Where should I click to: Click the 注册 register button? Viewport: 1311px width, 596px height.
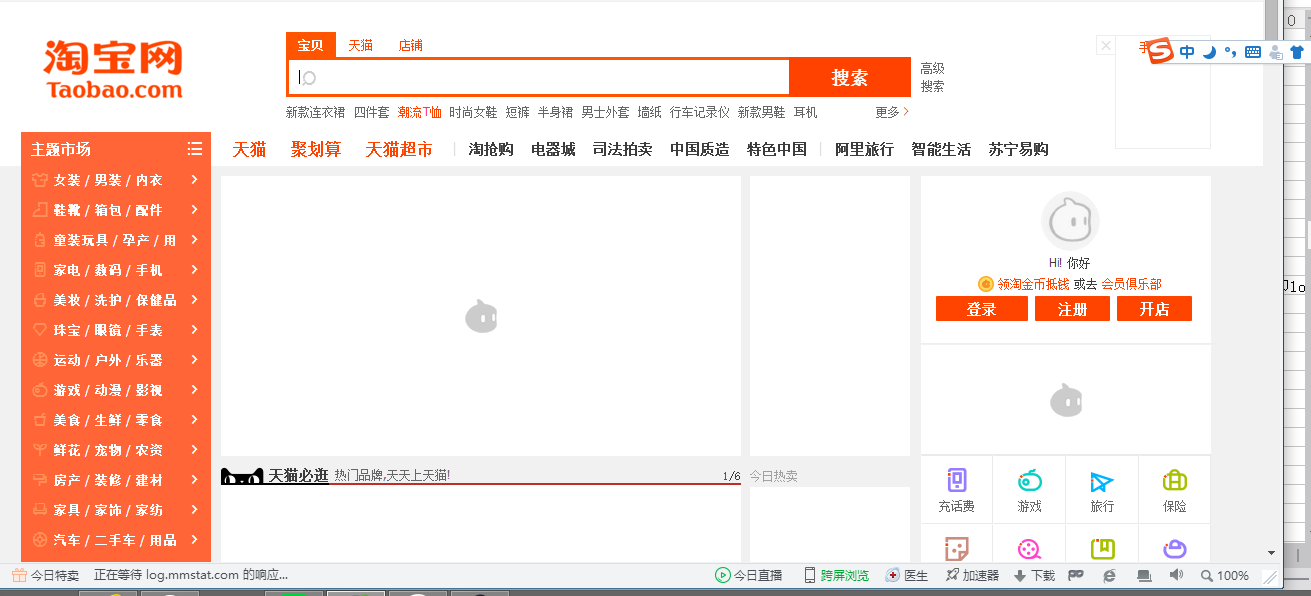pos(1072,309)
